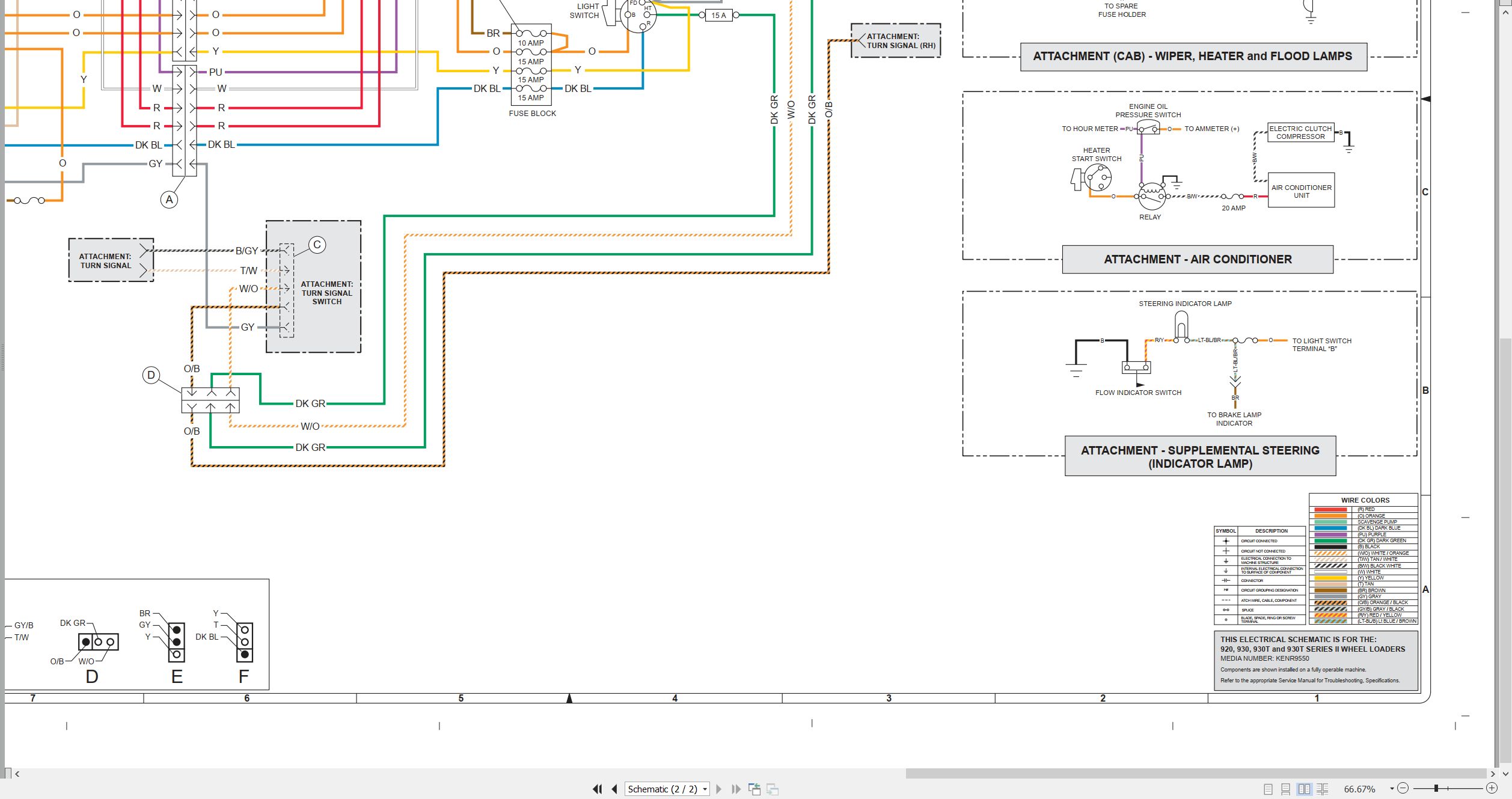
Task: Click the previous view navigation icon
Action: pyautogui.click(x=754, y=789)
